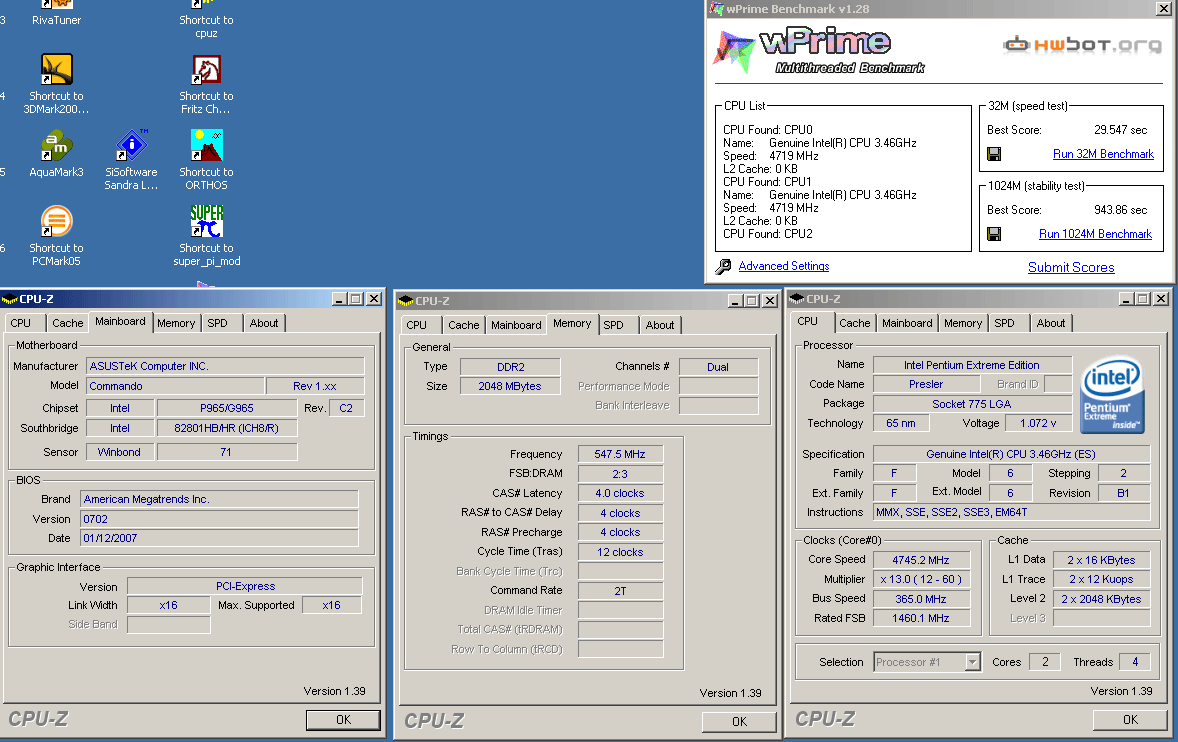Image resolution: width=1178 pixels, height=742 pixels.
Task: Click the Multiplier x 13.0 field
Action: click(x=921, y=580)
